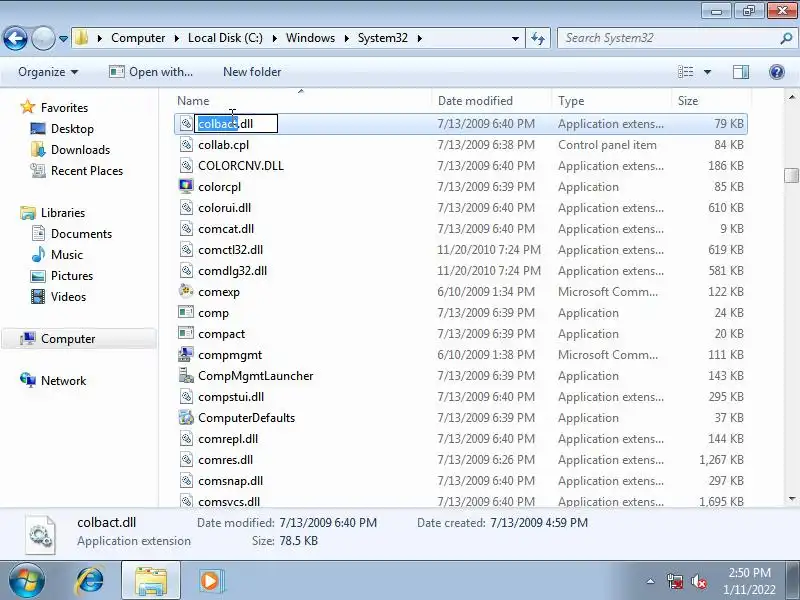Click the Forward navigation arrow button

pos(43,38)
